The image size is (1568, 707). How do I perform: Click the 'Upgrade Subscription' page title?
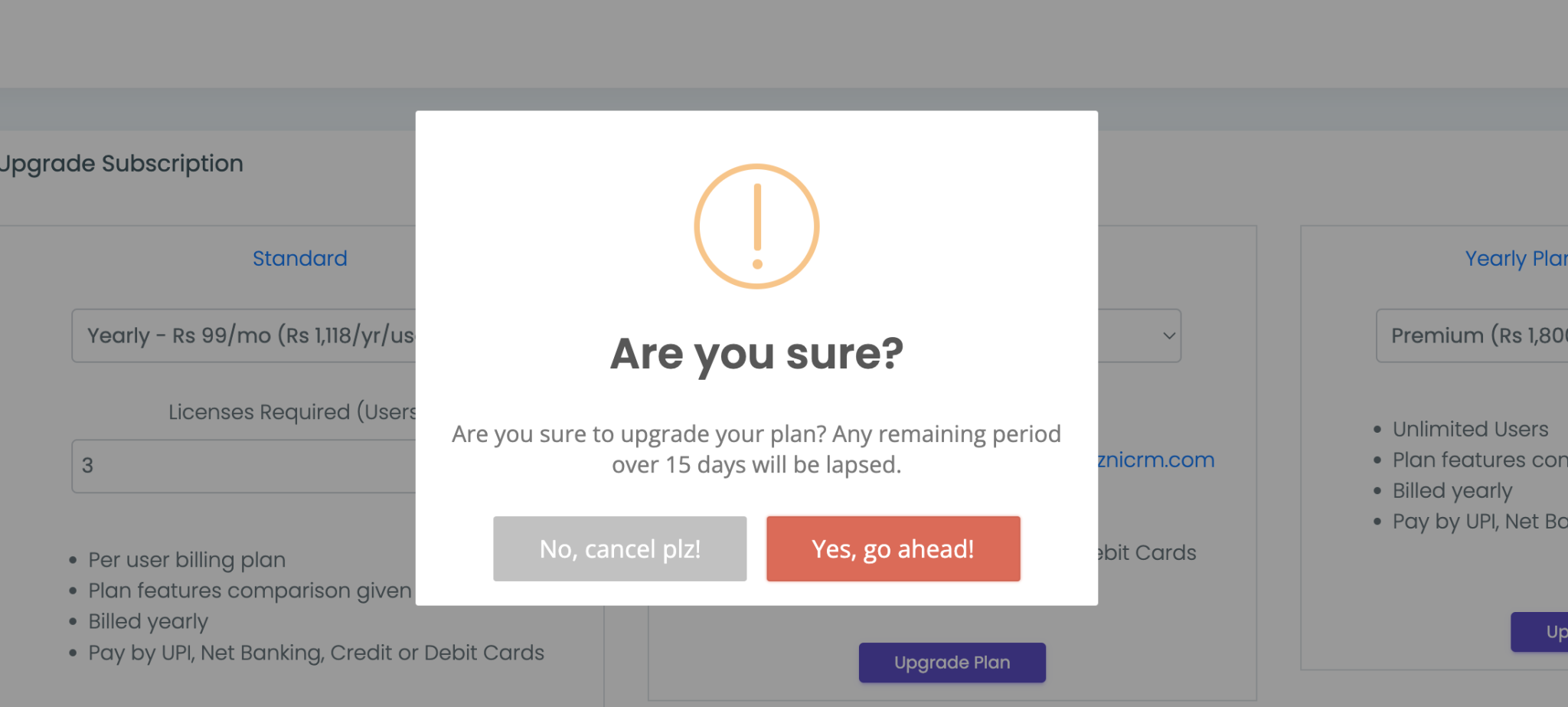(121, 163)
